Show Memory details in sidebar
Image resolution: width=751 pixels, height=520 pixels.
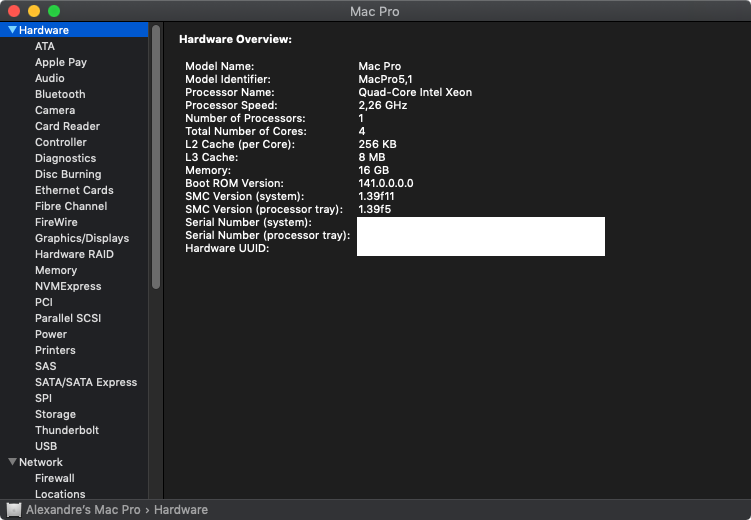(56, 270)
